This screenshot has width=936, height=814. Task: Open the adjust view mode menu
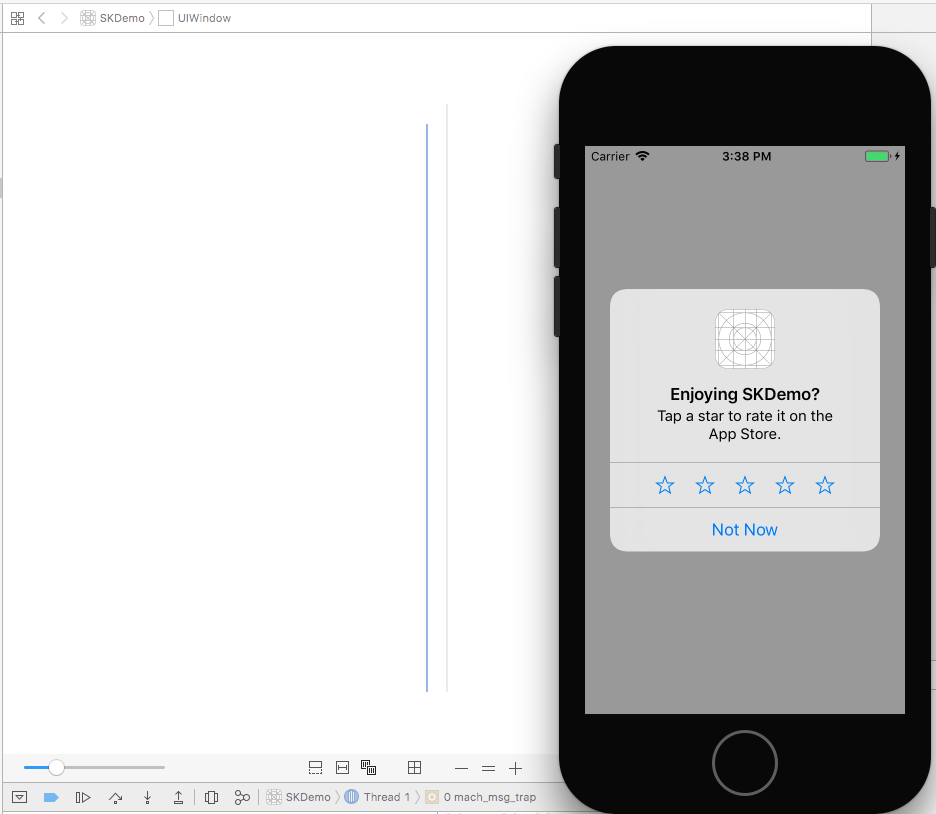(x=368, y=767)
